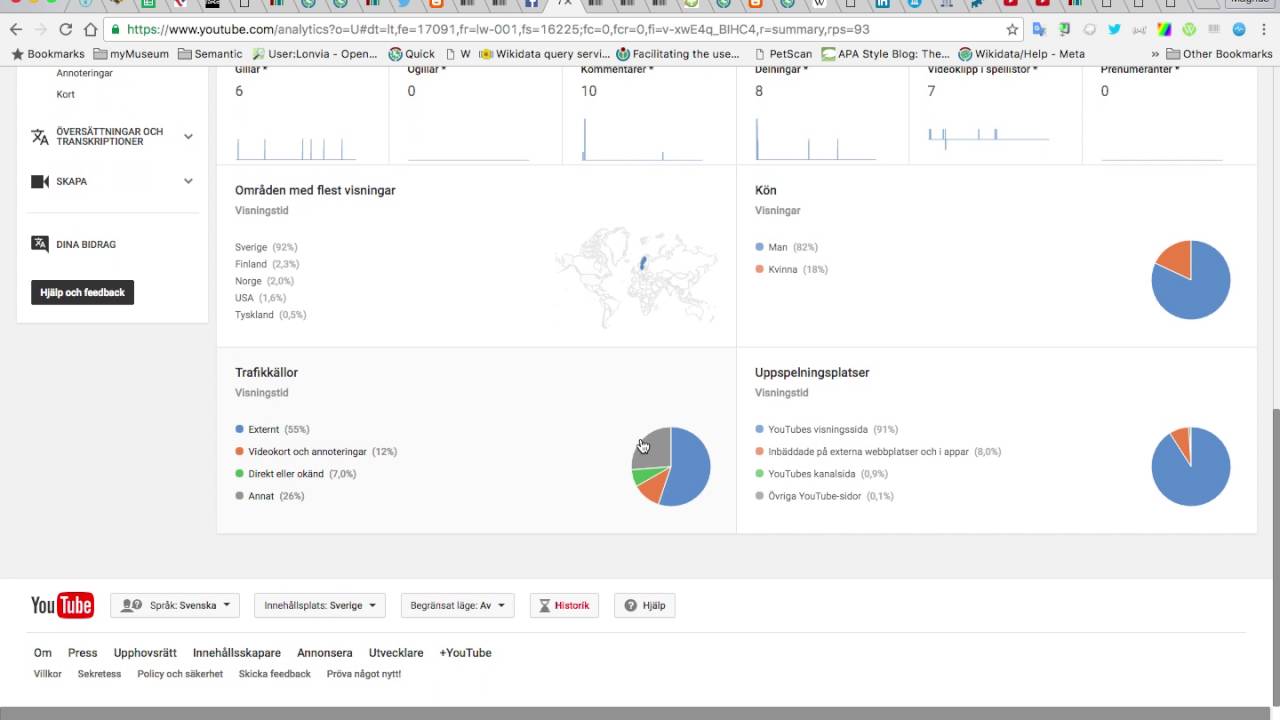This screenshot has width=1280, height=720.
Task: Open Skicka feedback link
Action: [275, 674]
